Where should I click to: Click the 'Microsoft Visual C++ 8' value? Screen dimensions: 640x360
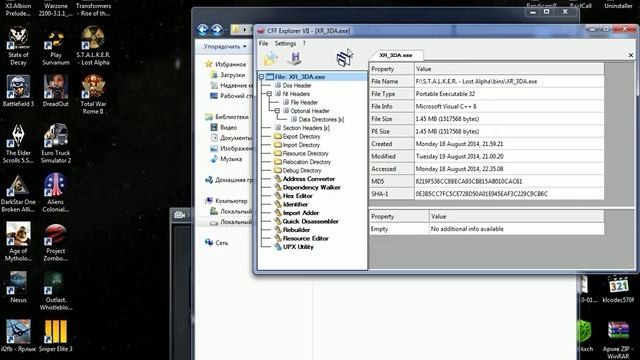[x=509, y=107]
